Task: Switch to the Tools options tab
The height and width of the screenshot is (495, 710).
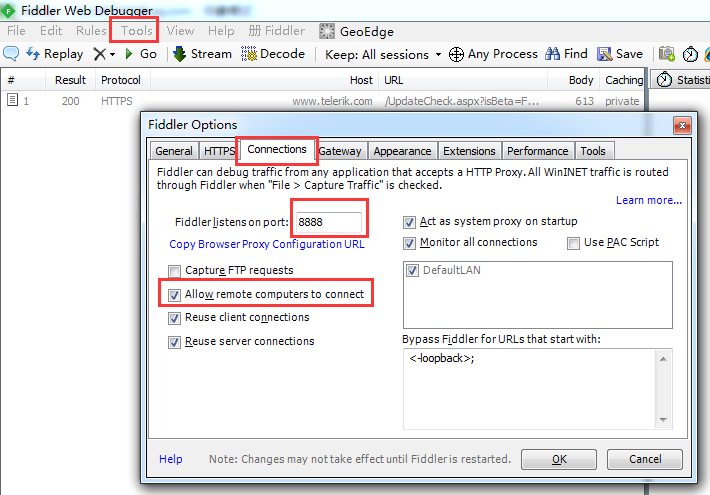Action: pyautogui.click(x=593, y=151)
